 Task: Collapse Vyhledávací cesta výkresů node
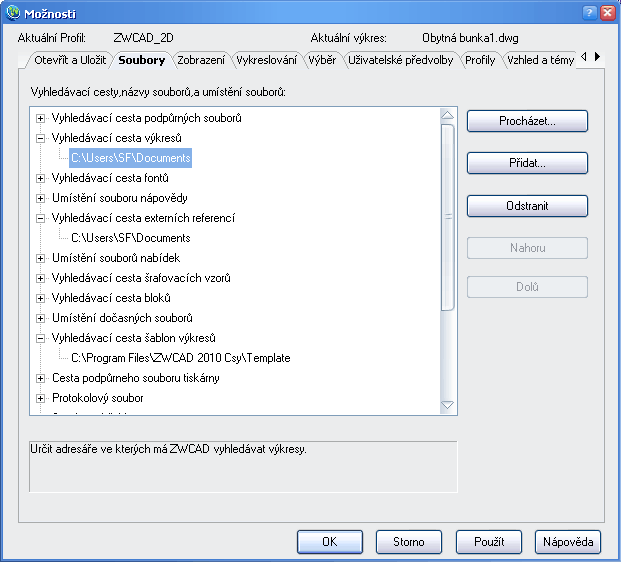click(x=41, y=138)
